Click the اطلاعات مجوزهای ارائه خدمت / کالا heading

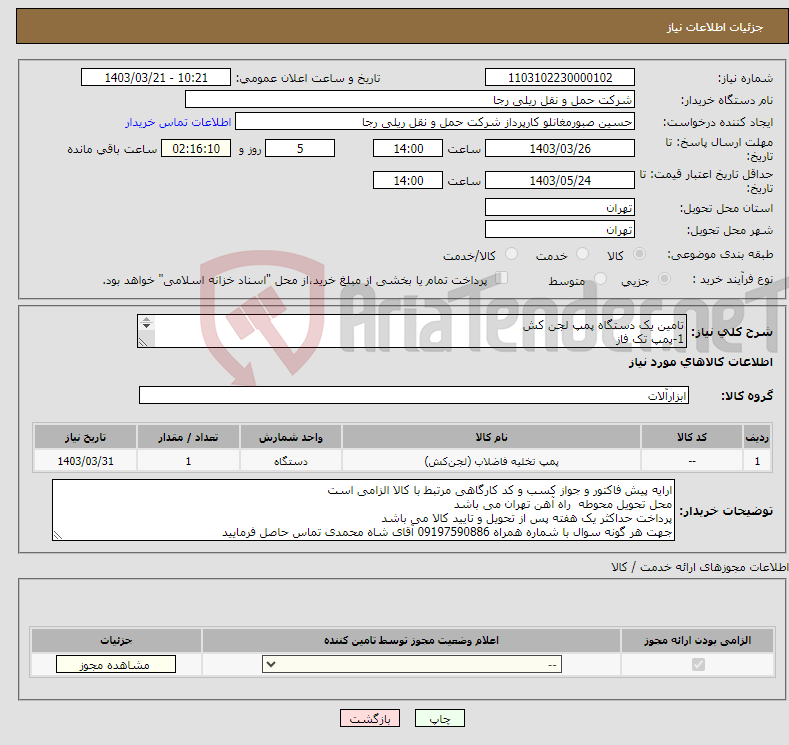point(699,567)
